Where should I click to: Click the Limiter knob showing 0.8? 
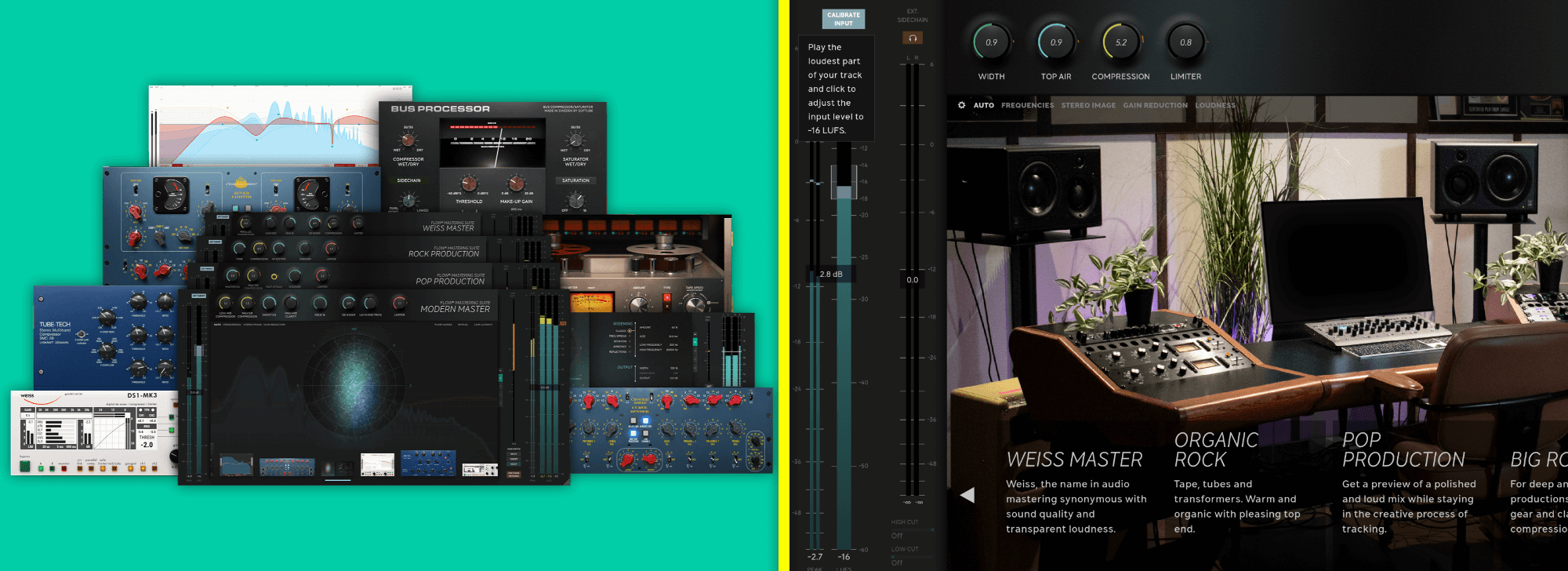[x=1185, y=42]
